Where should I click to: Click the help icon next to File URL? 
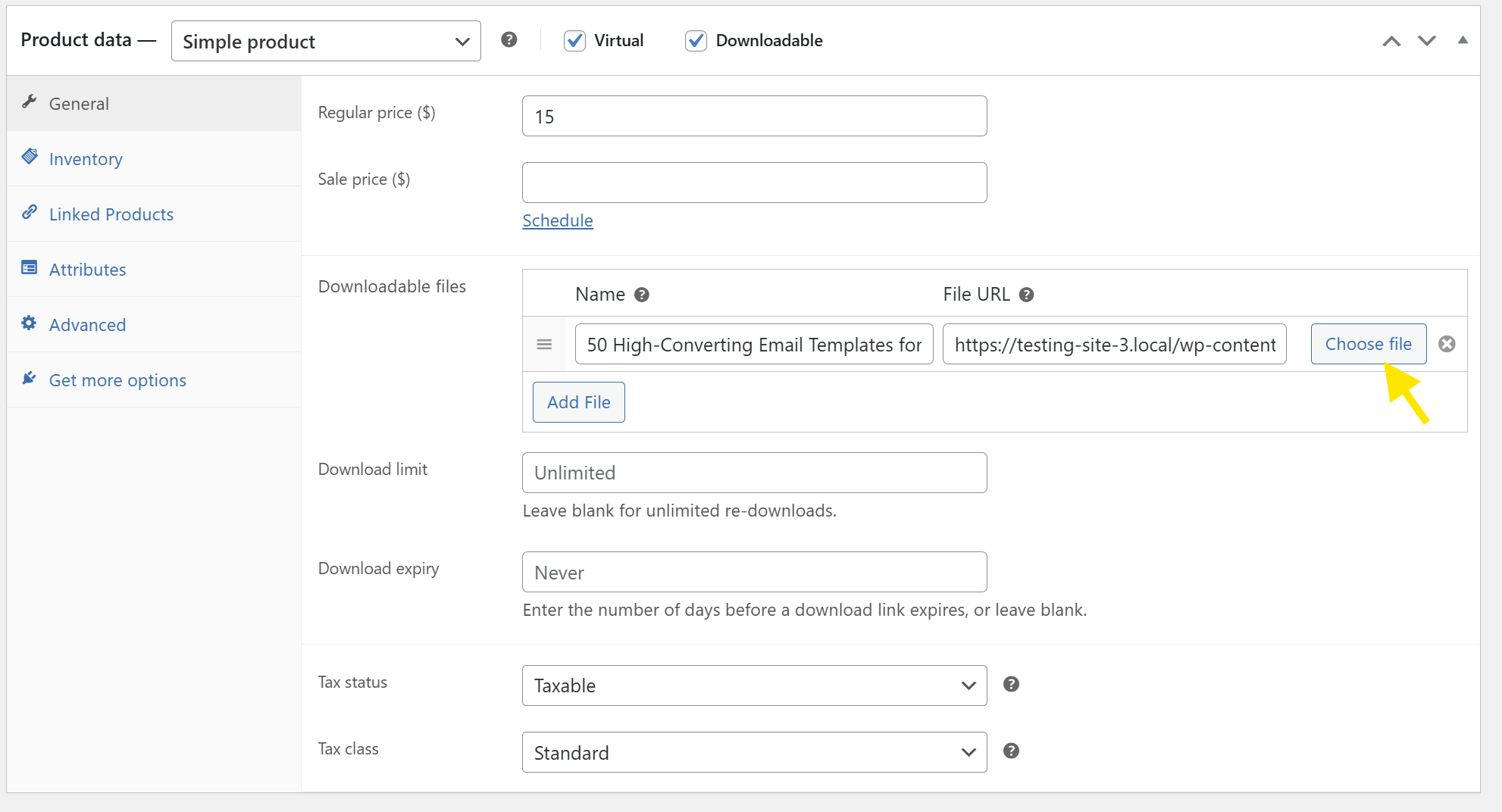coord(1027,295)
